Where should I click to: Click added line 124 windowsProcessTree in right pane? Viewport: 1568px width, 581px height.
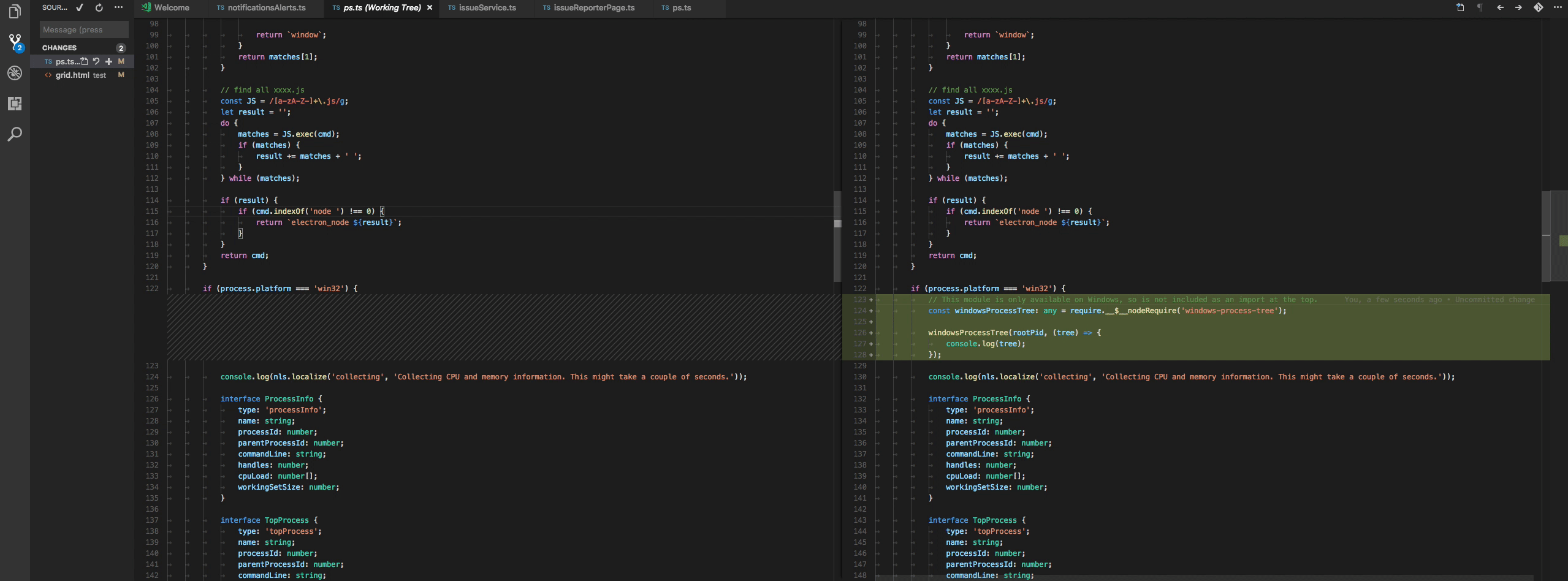pos(1107,311)
